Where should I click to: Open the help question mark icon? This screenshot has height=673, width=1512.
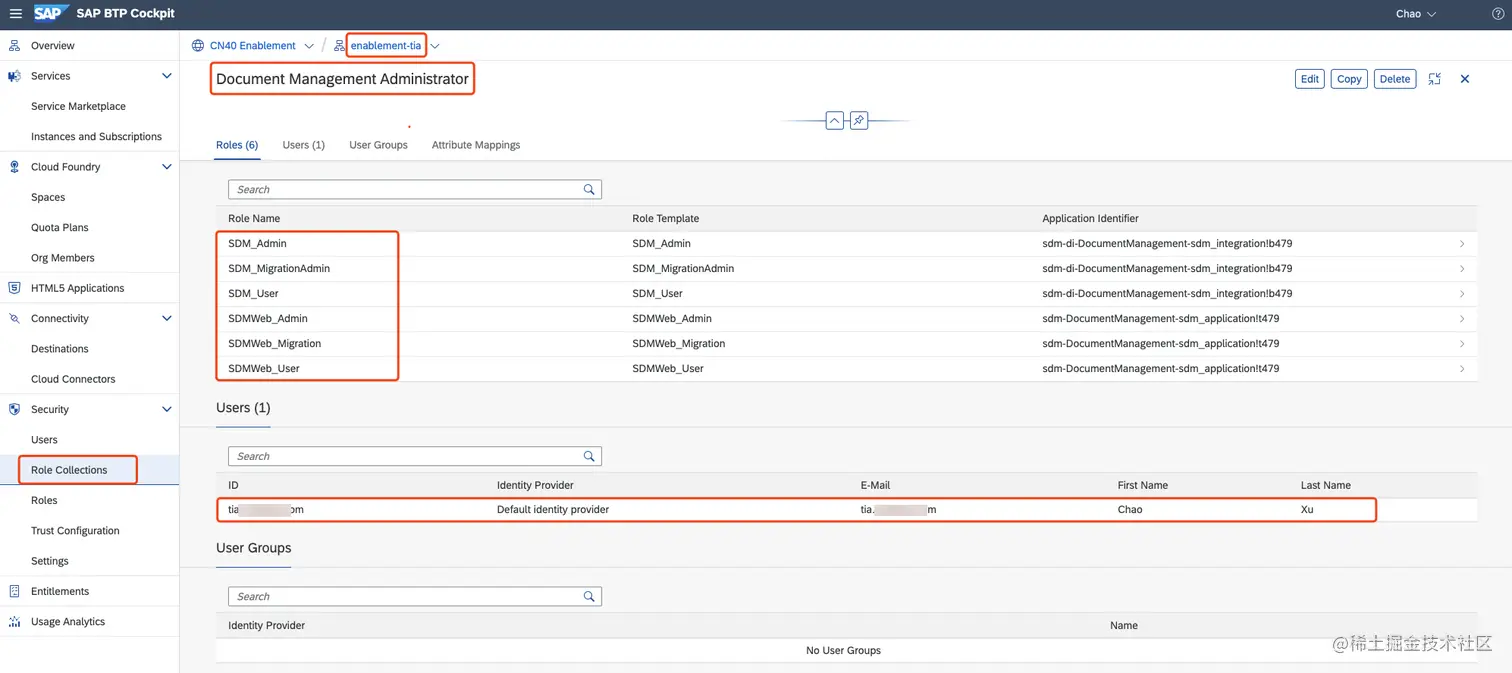click(x=1497, y=14)
